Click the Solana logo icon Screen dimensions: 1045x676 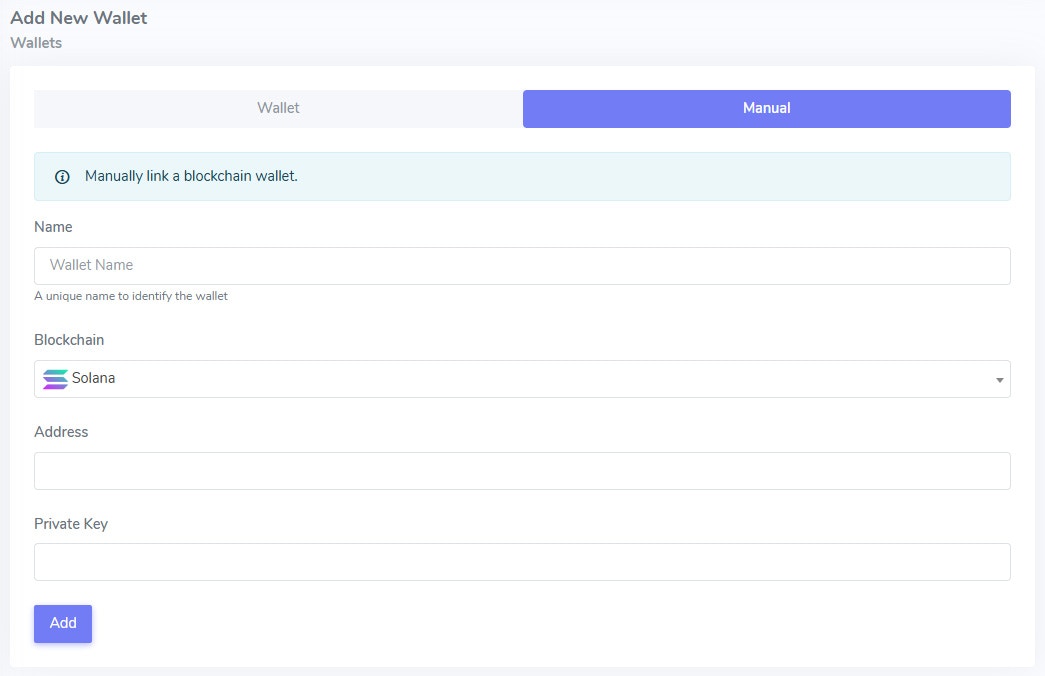tap(55, 379)
